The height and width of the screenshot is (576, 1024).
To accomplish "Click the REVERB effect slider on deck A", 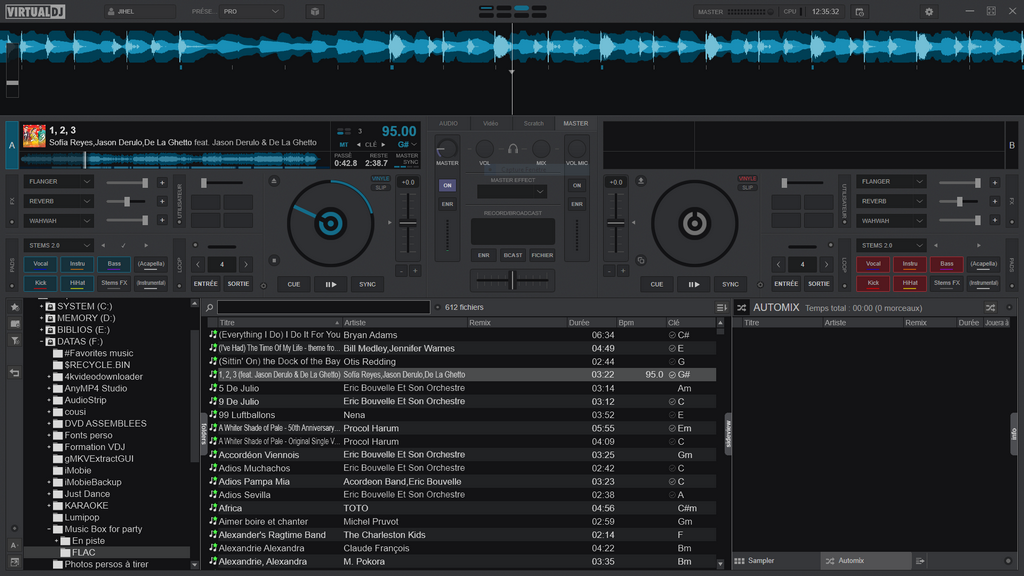I will (x=127, y=201).
